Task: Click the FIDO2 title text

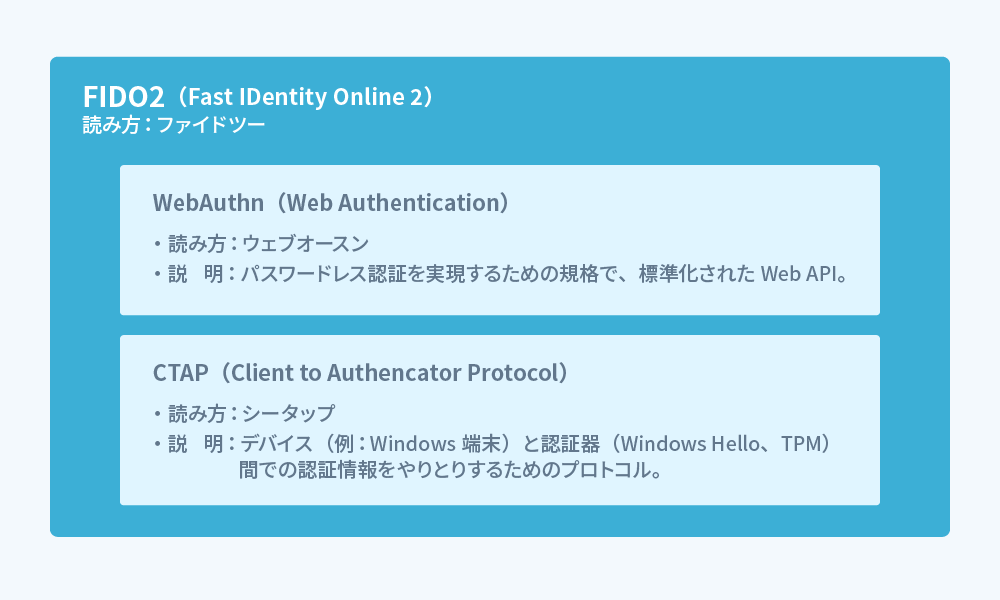Action: click(123, 97)
